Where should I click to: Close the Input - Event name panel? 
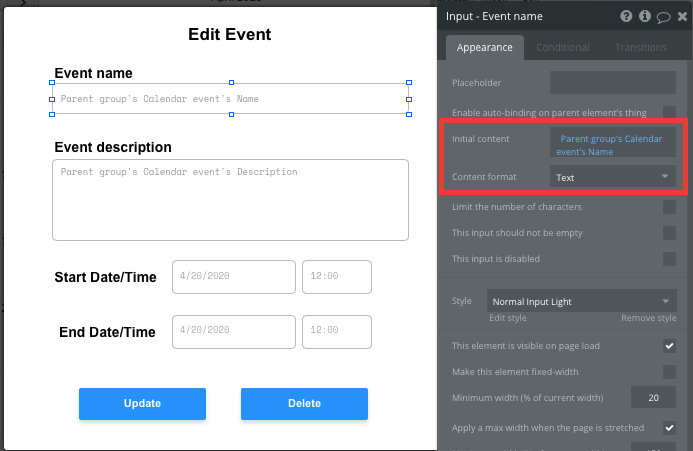[682, 16]
